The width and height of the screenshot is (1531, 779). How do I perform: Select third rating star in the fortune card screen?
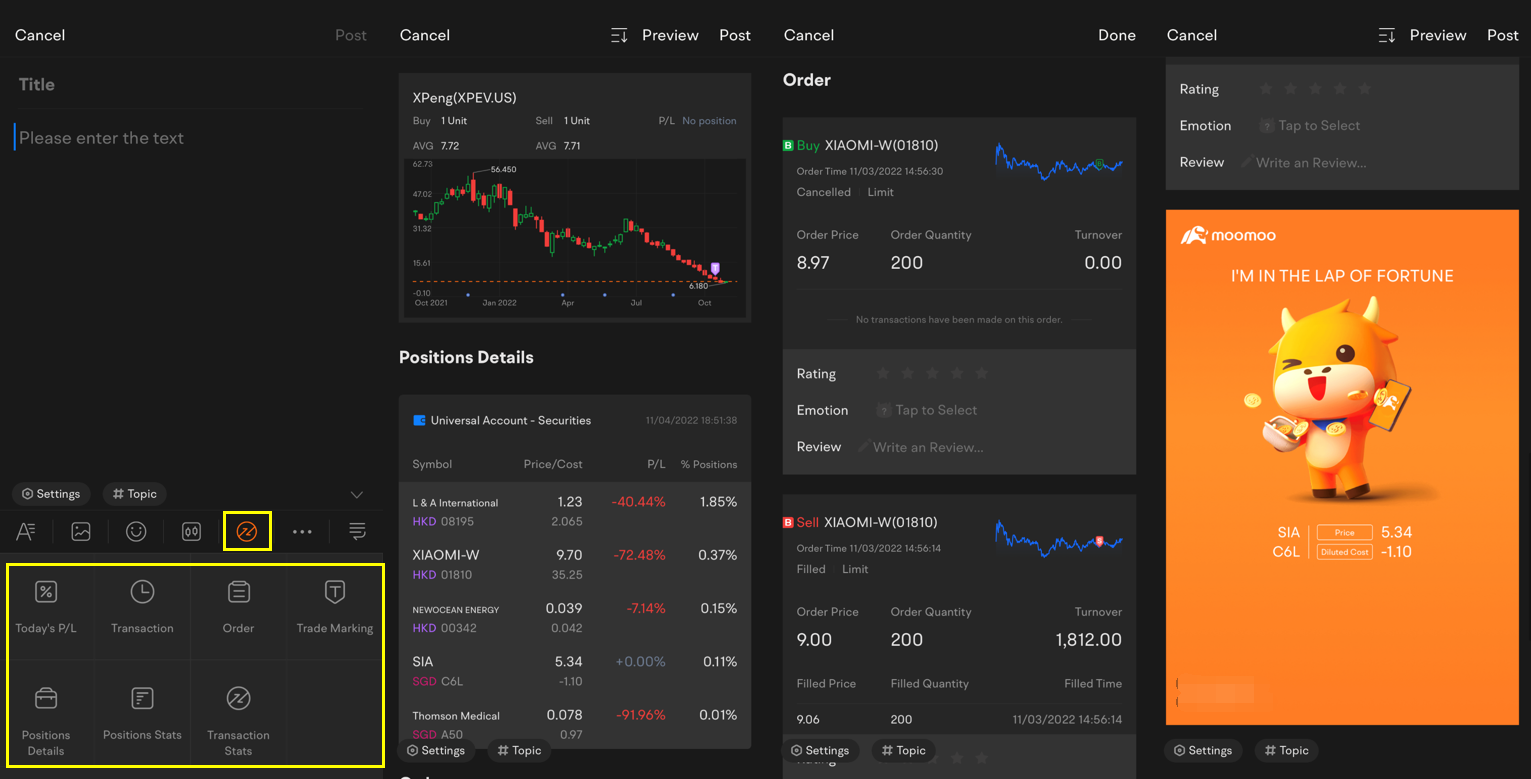point(1315,89)
